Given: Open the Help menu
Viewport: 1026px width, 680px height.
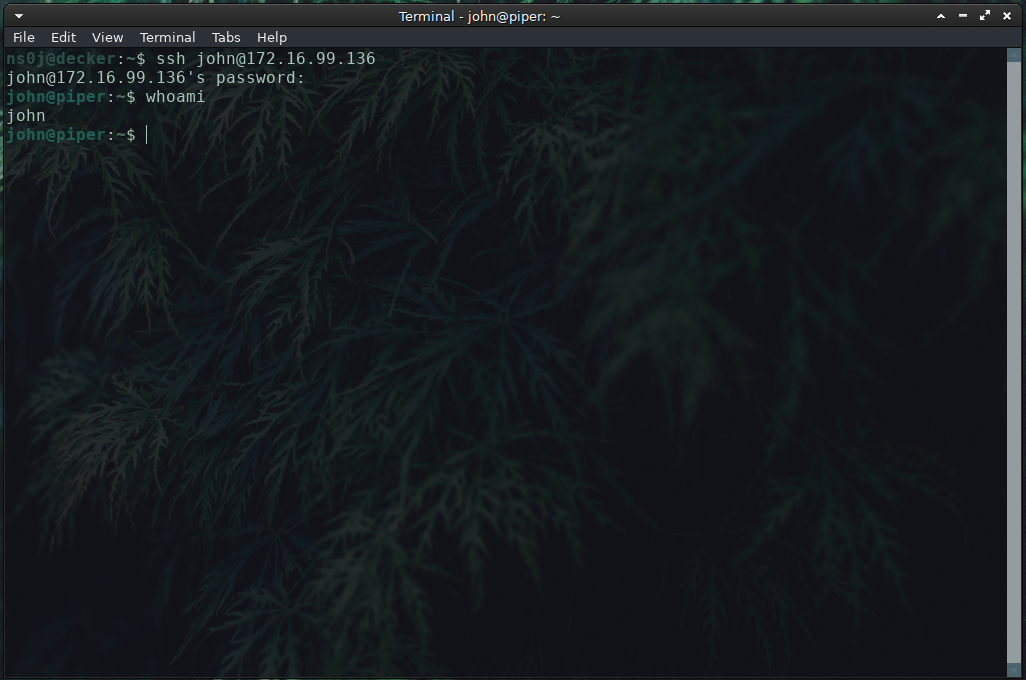Looking at the screenshot, I should pyautogui.click(x=272, y=37).
